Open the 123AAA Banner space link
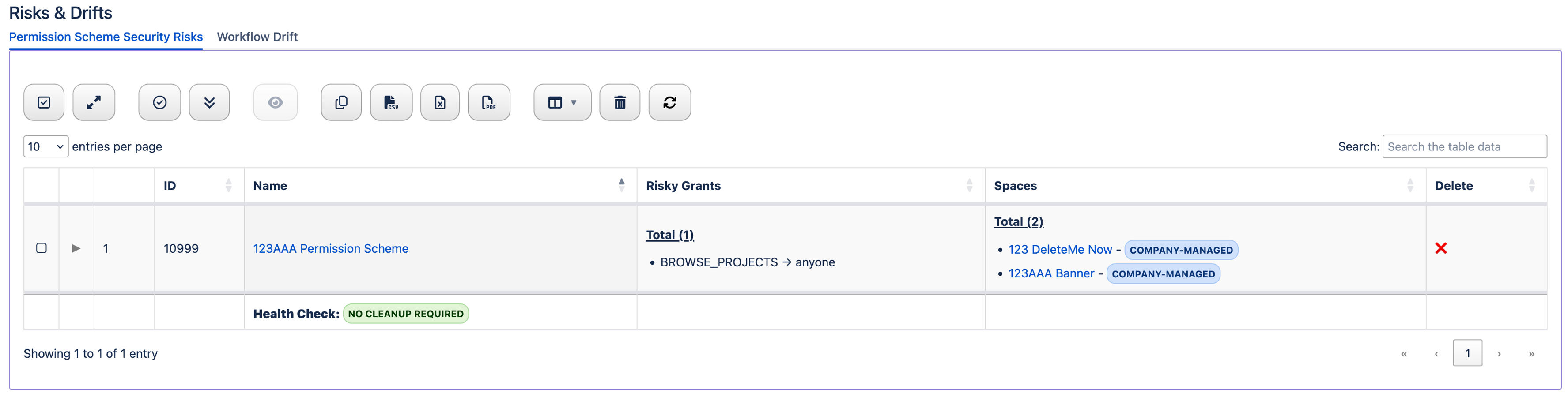1568x397 pixels. click(1051, 273)
